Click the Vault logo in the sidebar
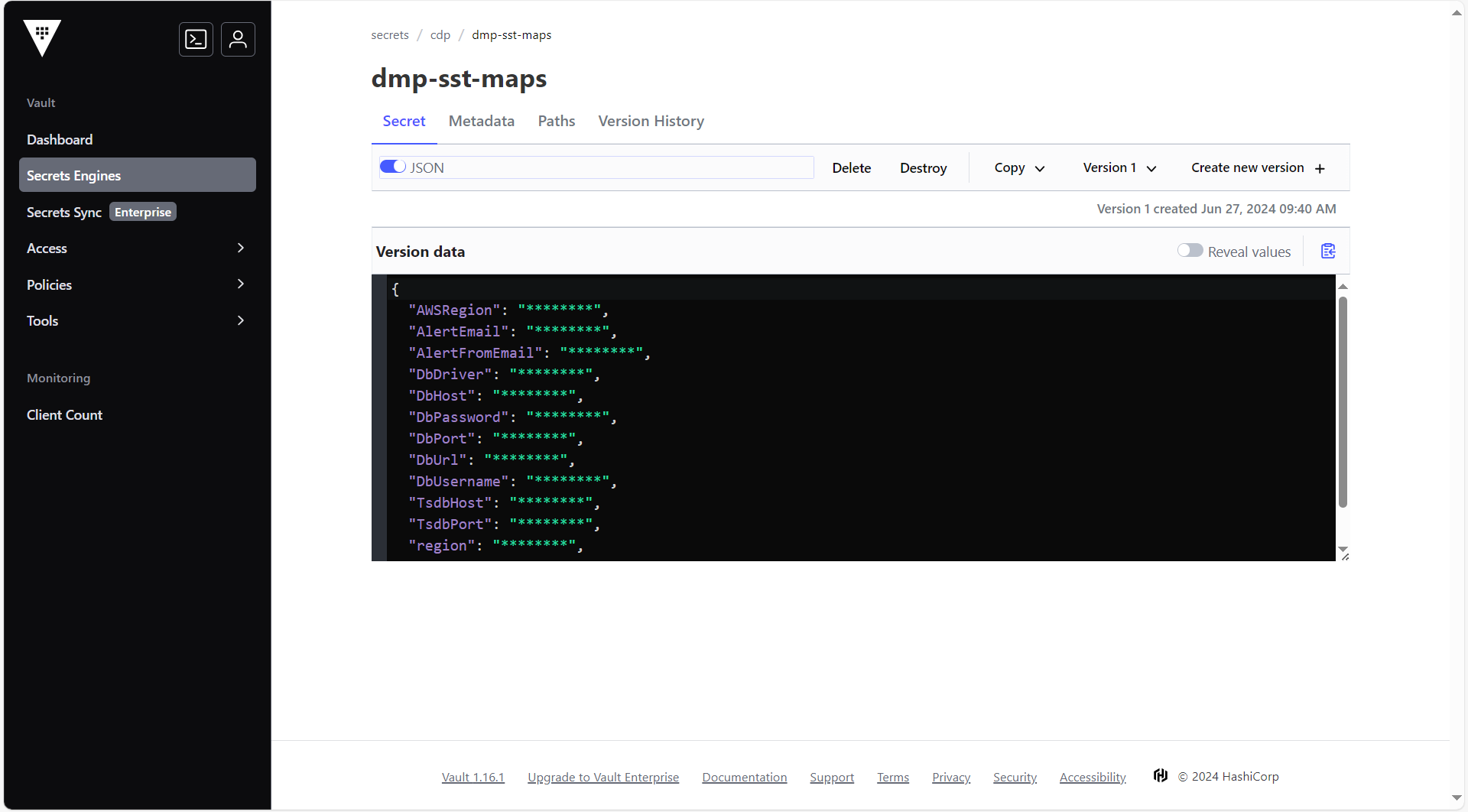 [42, 38]
